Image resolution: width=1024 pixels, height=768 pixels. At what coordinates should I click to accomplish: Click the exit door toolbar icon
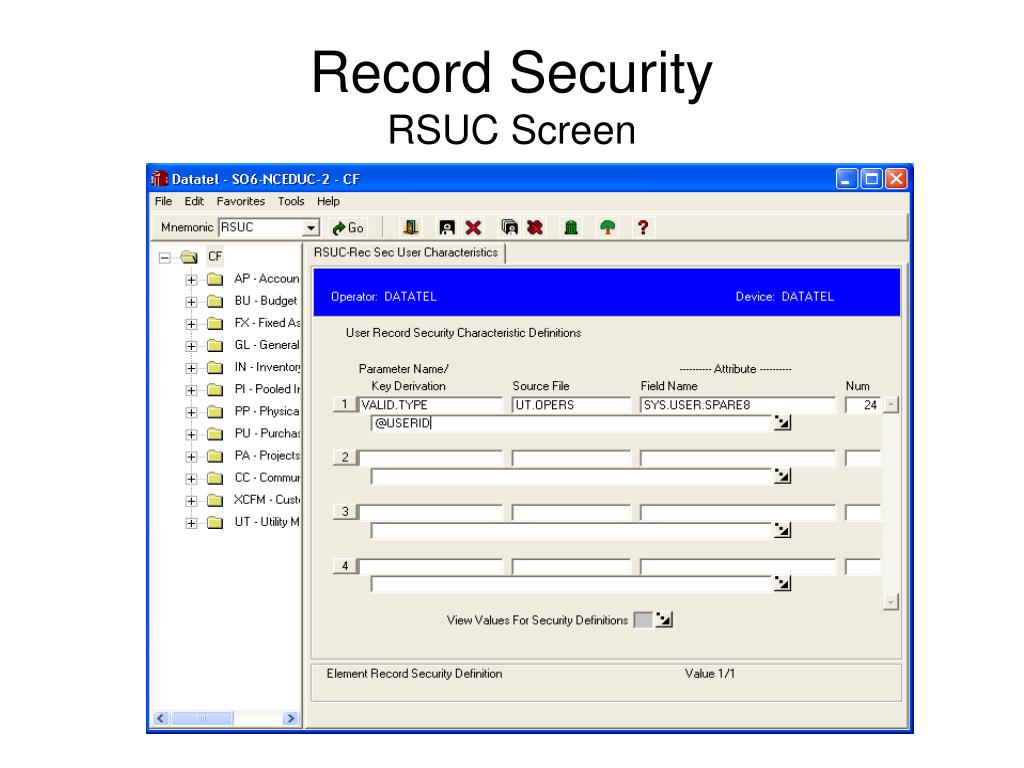411,227
